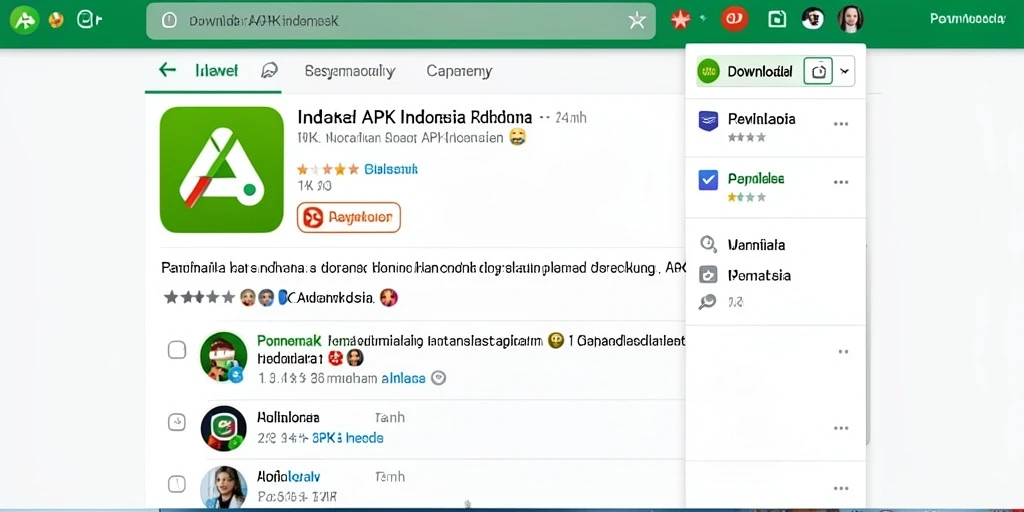The width and height of the screenshot is (1024, 512).
Task: Open the Blaissuk rating link
Action: tap(391, 170)
